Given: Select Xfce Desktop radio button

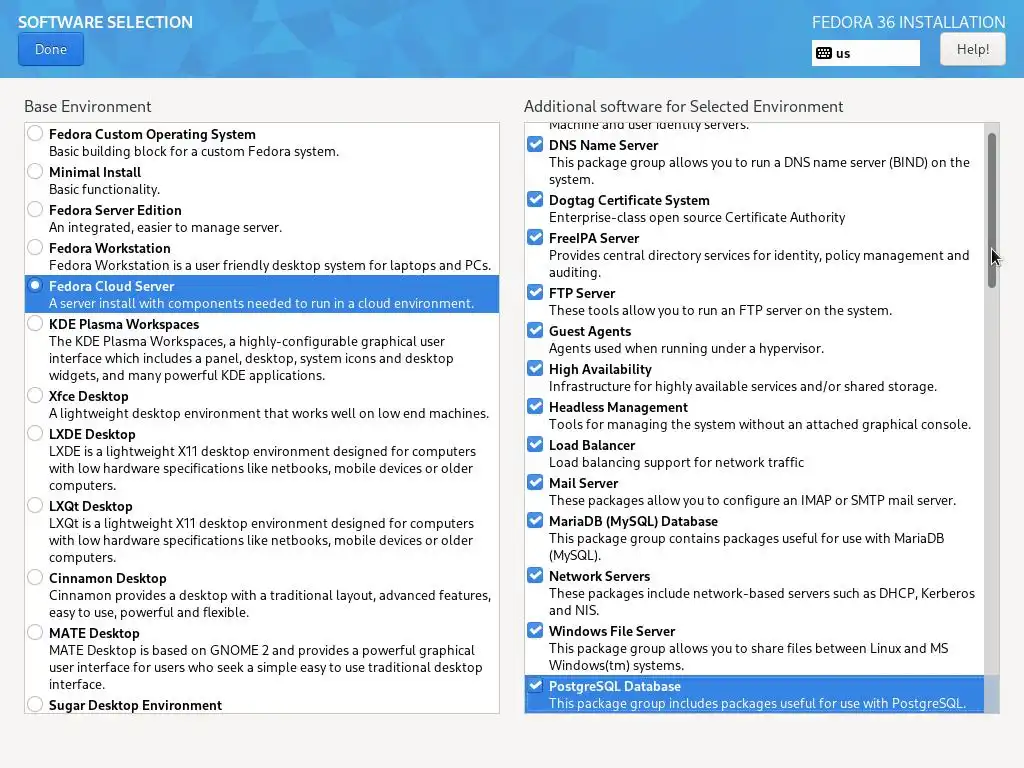Looking at the screenshot, I should [35, 395].
